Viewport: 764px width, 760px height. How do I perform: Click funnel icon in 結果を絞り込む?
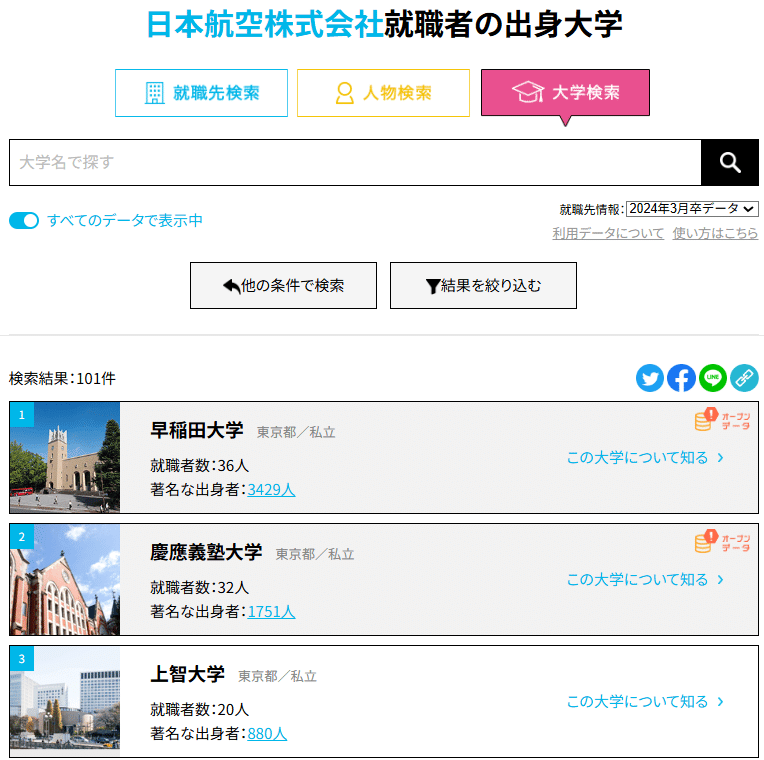[x=433, y=286]
